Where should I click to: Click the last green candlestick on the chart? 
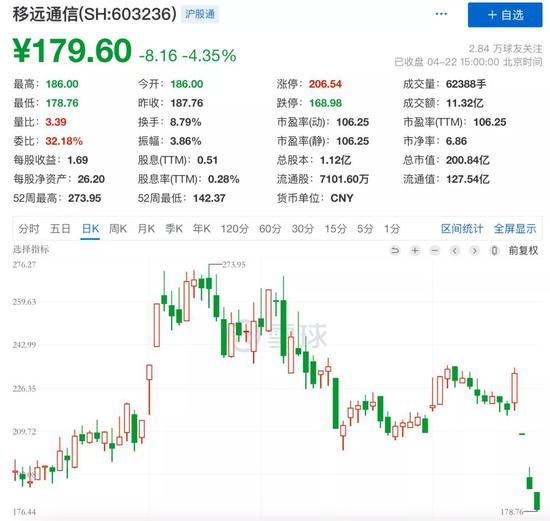click(537, 501)
